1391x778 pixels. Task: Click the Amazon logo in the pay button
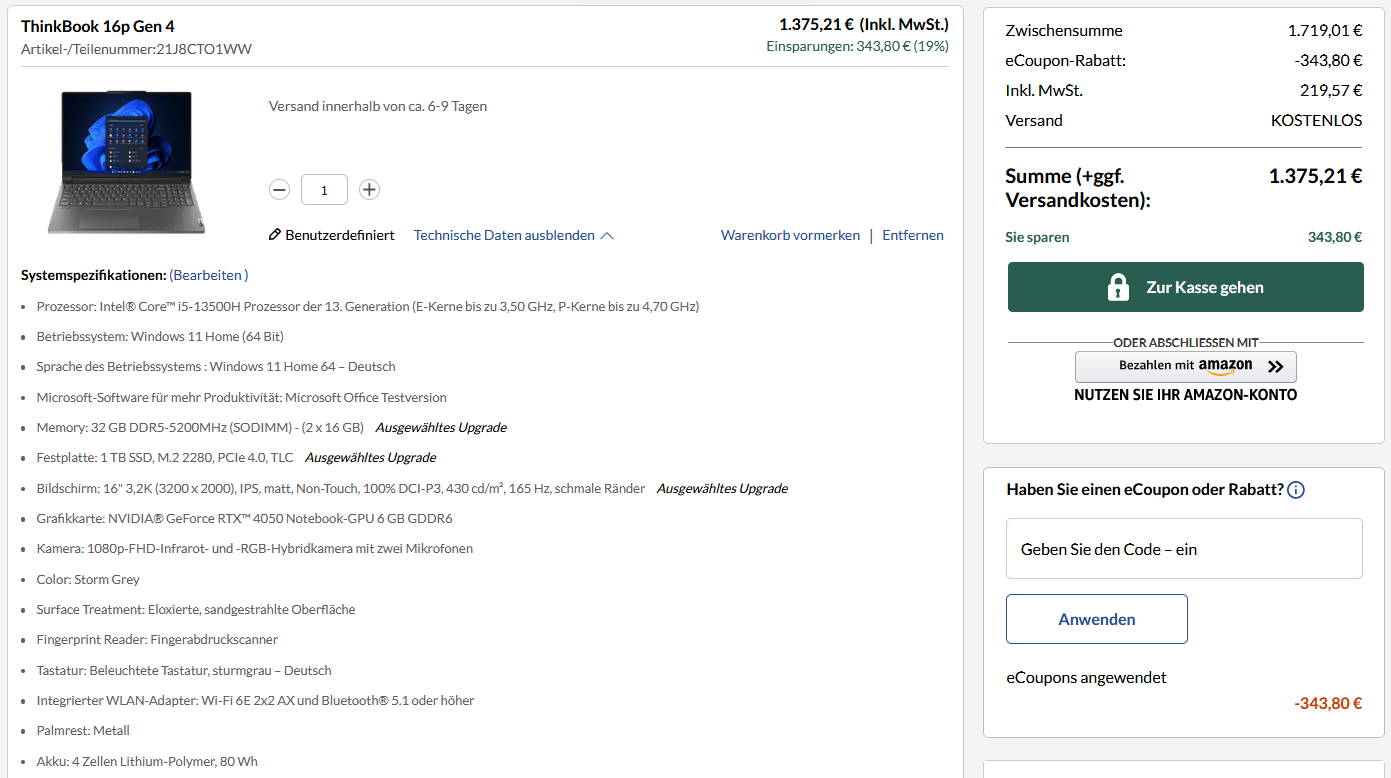(1225, 367)
